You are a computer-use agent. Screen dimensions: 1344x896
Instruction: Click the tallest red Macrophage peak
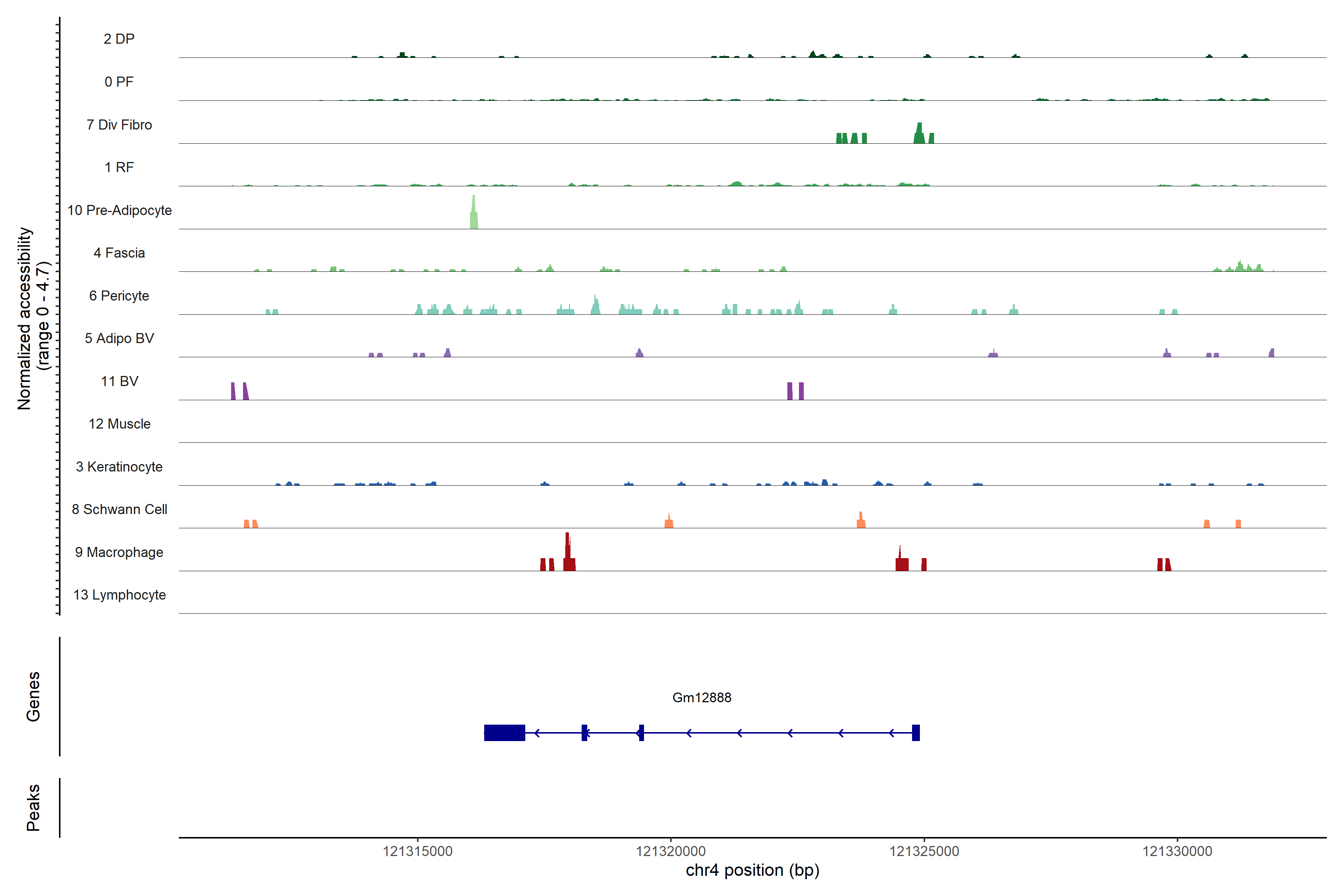coord(567,551)
